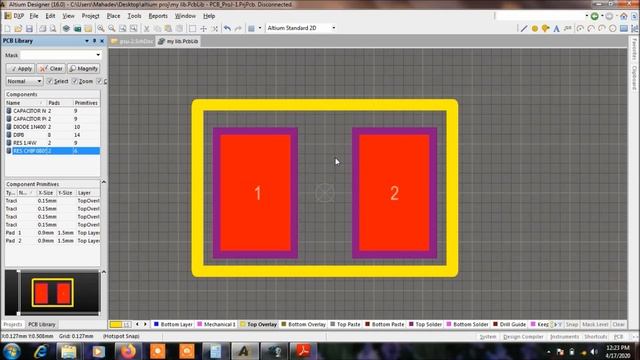
Task: Open PCB Library panel options arrow
Action: [87, 41]
